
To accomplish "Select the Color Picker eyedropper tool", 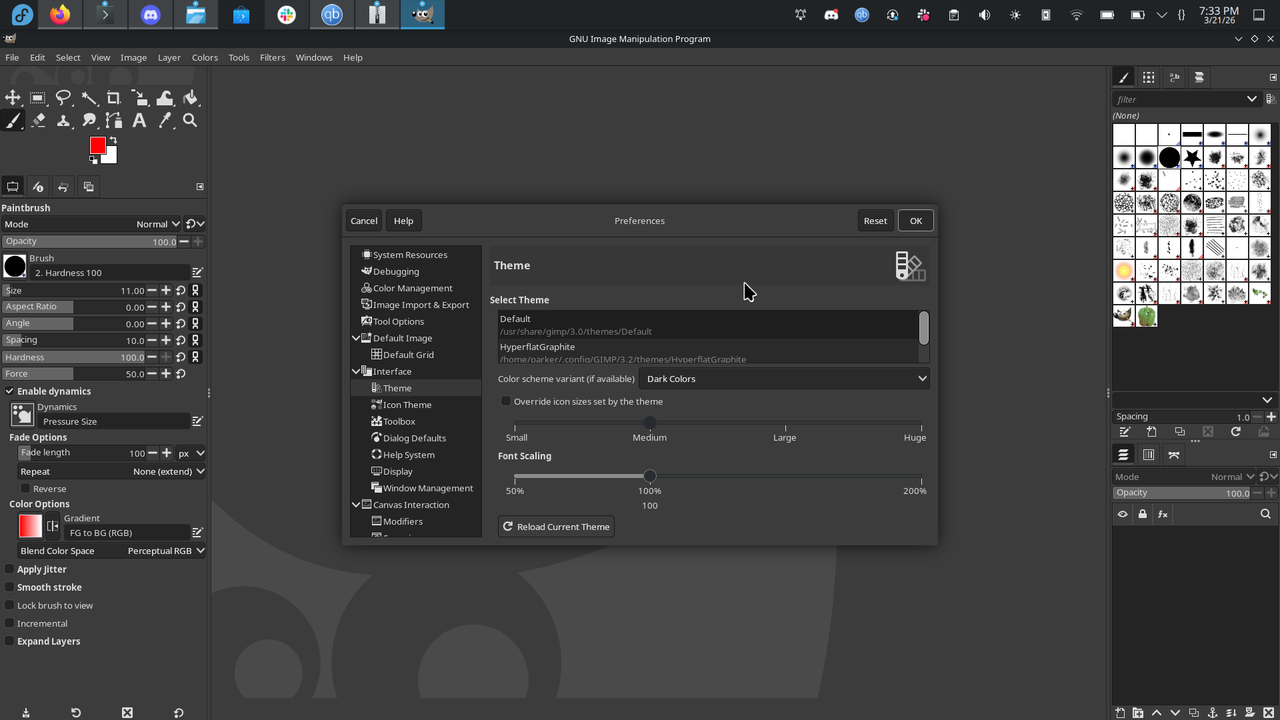I will click(x=165, y=121).
